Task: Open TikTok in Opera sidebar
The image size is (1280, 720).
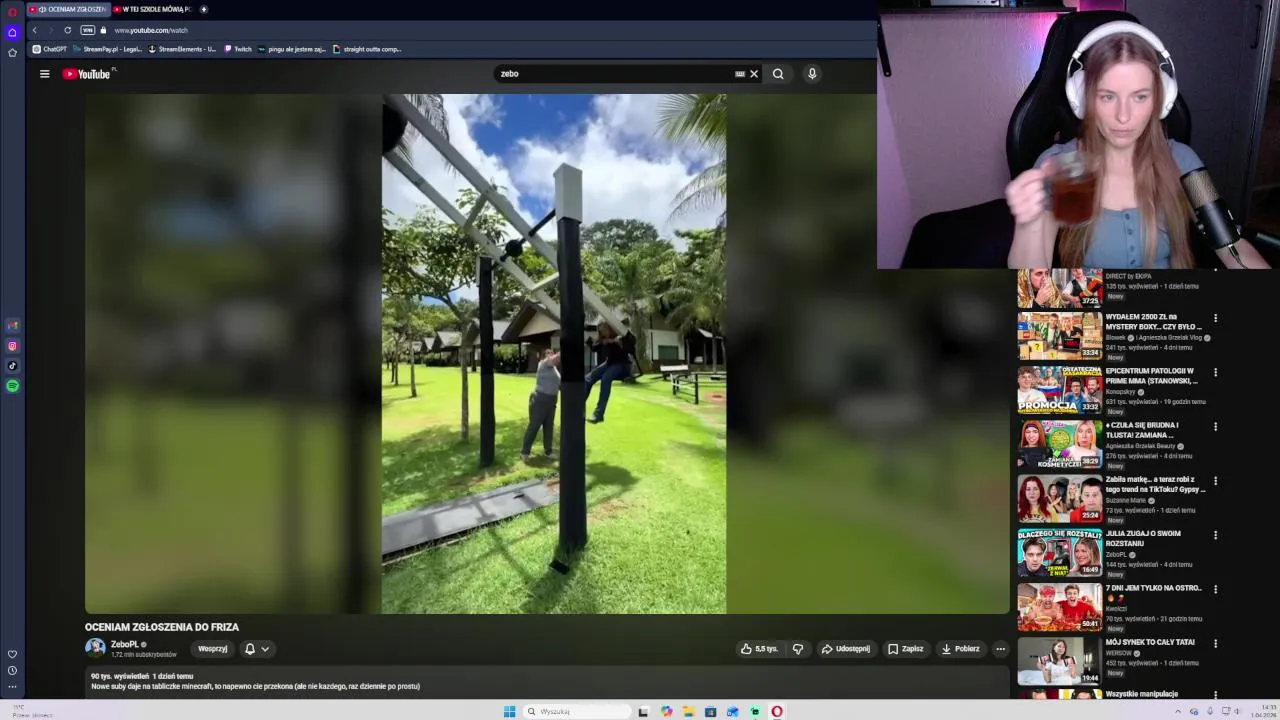Action: click(x=12, y=366)
